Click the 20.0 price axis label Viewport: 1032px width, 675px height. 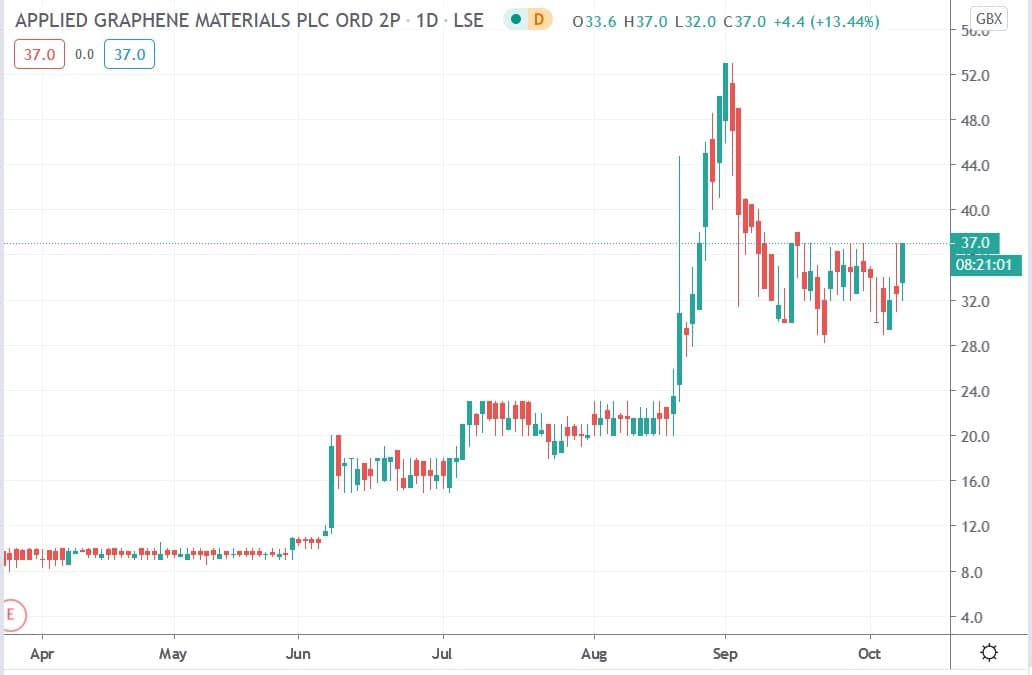975,436
